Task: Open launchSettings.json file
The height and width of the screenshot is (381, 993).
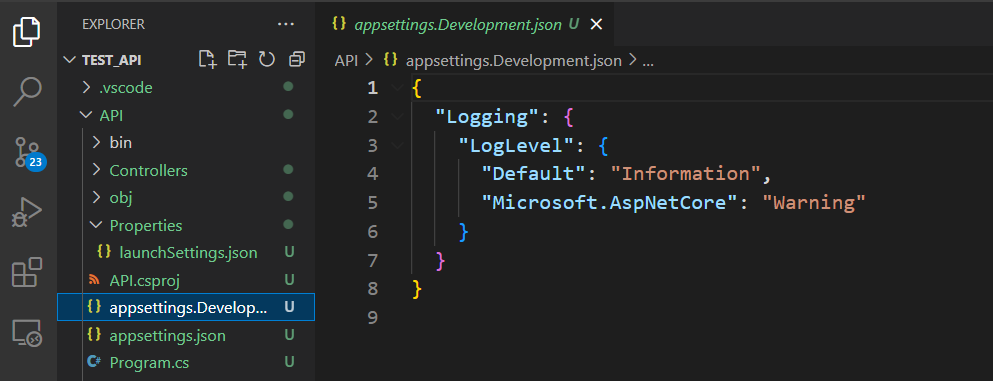Action: point(188,253)
